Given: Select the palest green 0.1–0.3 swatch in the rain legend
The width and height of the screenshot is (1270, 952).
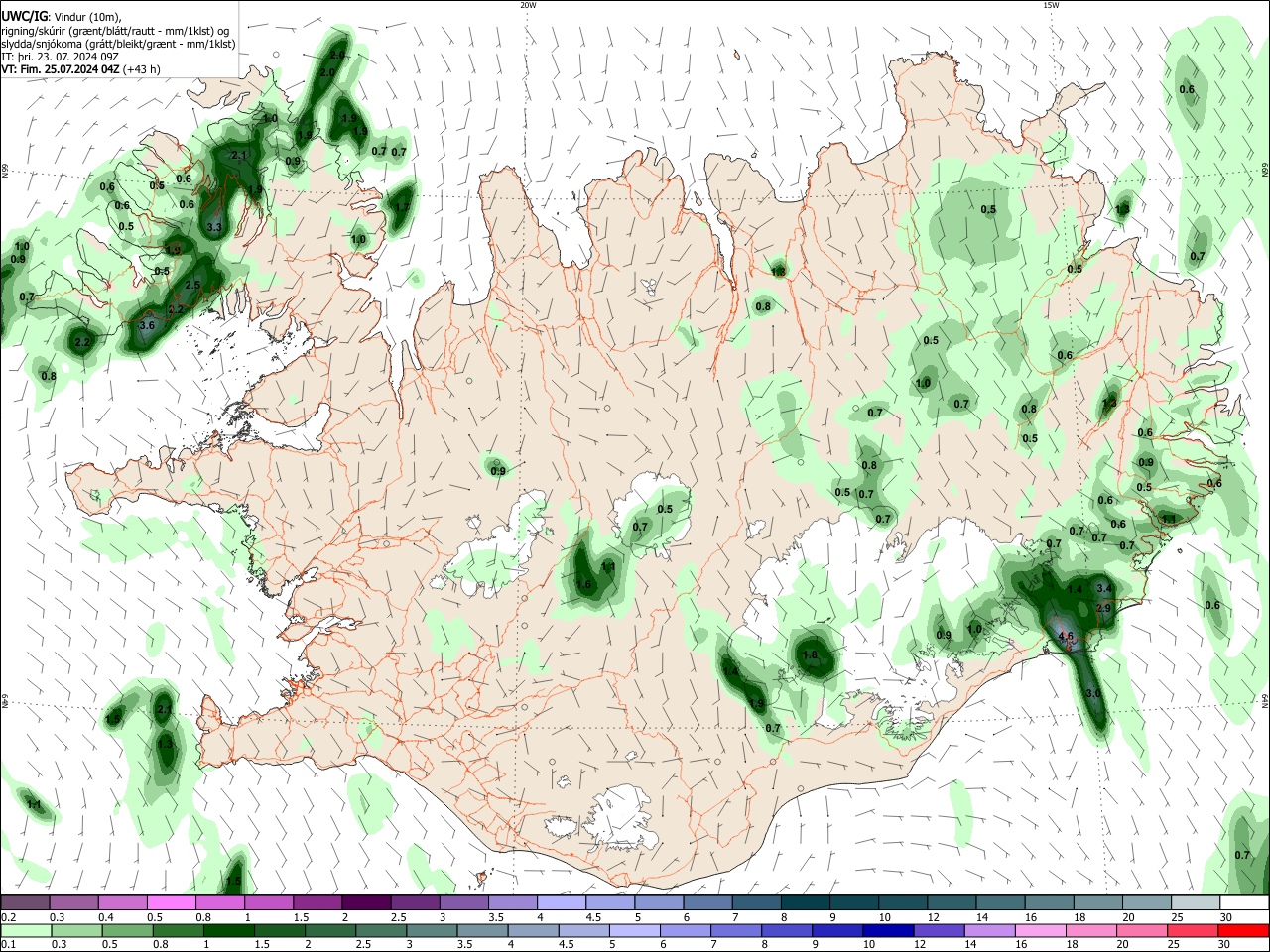Looking at the screenshot, I should [x=26, y=930].
